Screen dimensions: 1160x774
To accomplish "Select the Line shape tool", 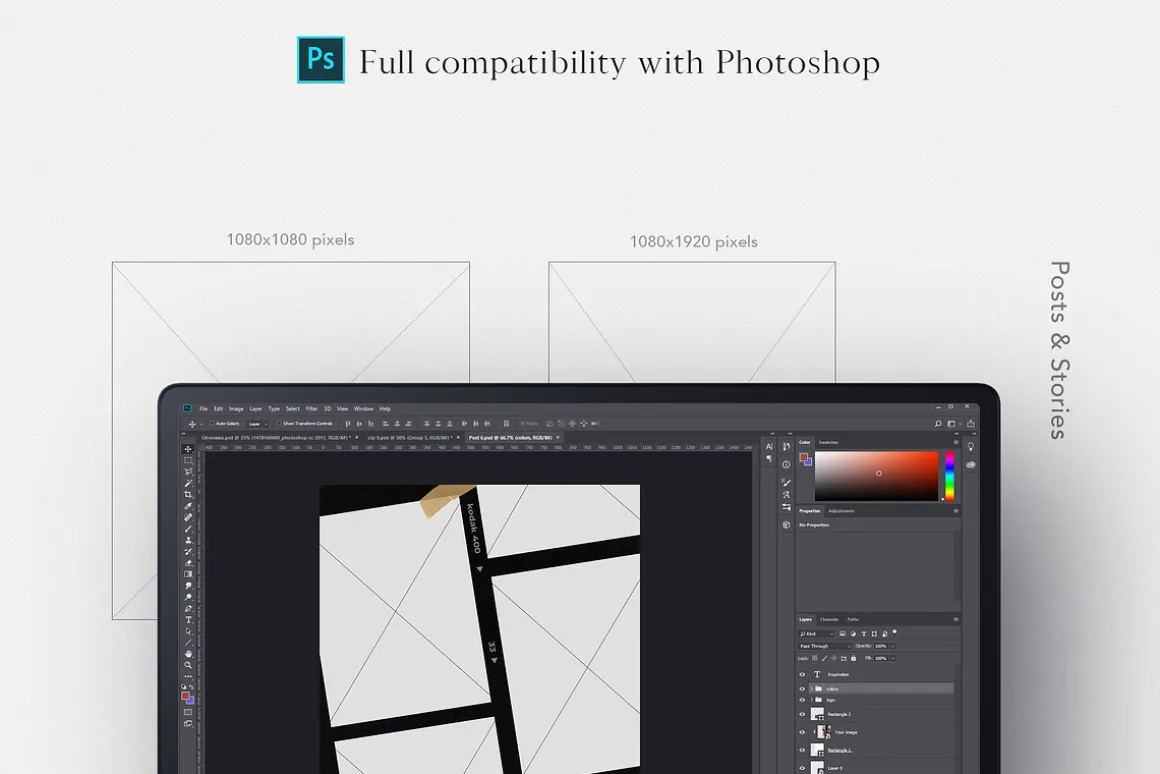I will [x=188, y=642].
